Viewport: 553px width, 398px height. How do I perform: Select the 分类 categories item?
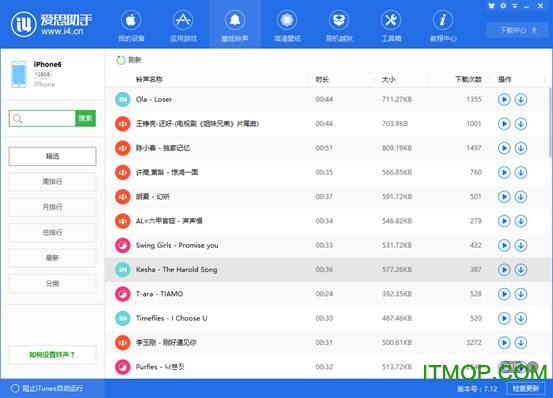pos(52,283)
